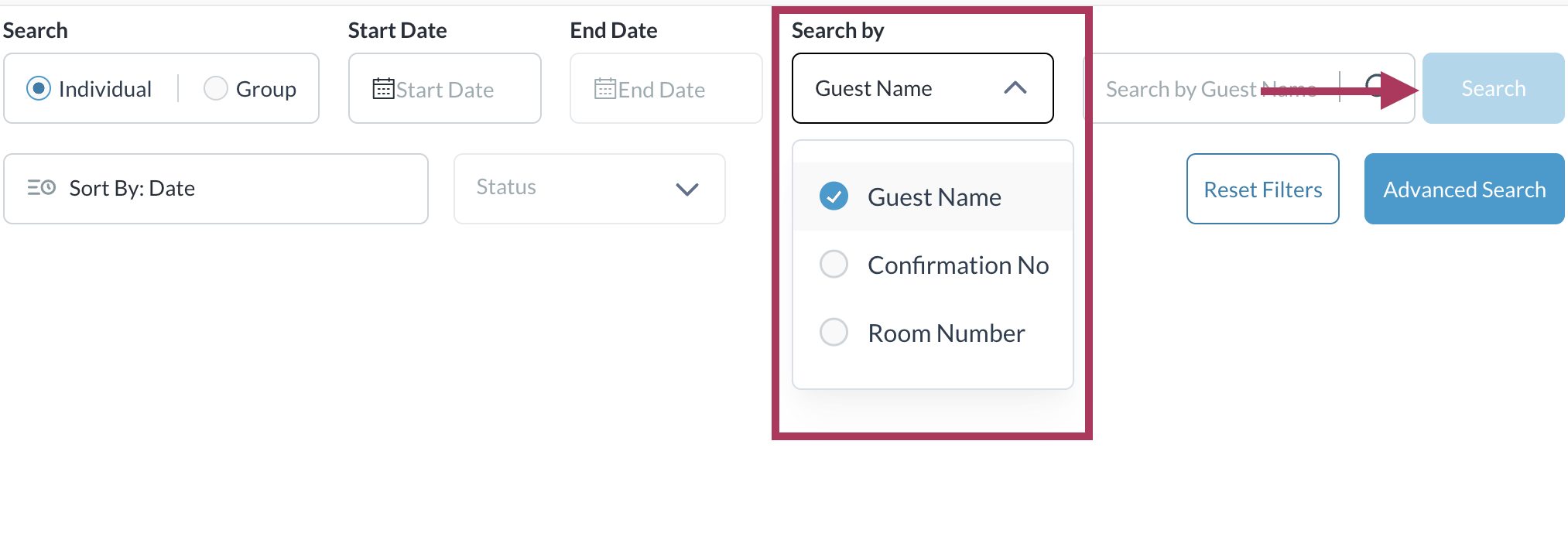Click the End Date calendar icon
Screen dimensions: 1568x540
tap(605, 89)
